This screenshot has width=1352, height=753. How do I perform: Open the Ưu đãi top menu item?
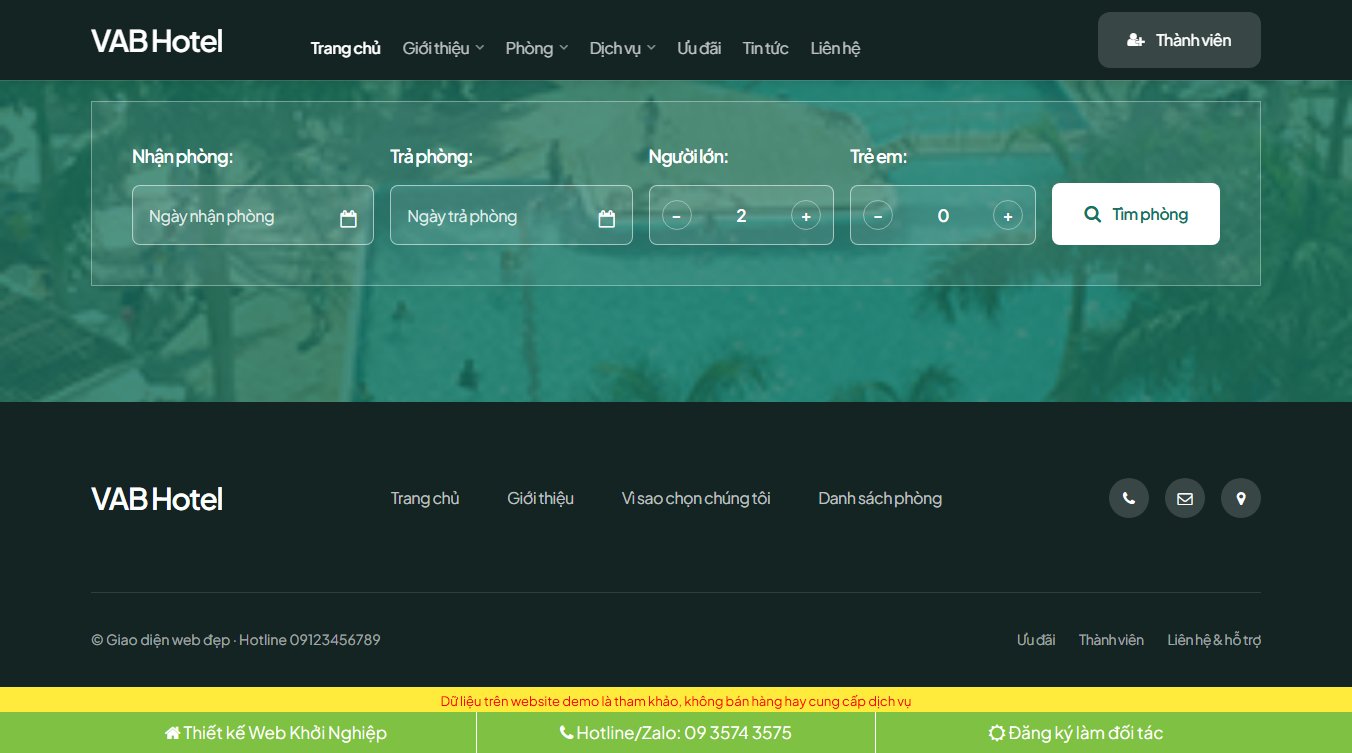tap(699, 48)
